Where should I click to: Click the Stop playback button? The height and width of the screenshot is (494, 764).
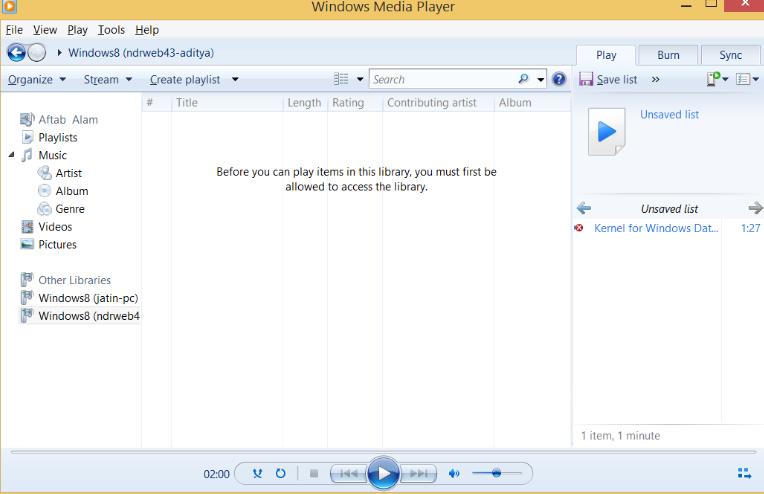[313, 473]
